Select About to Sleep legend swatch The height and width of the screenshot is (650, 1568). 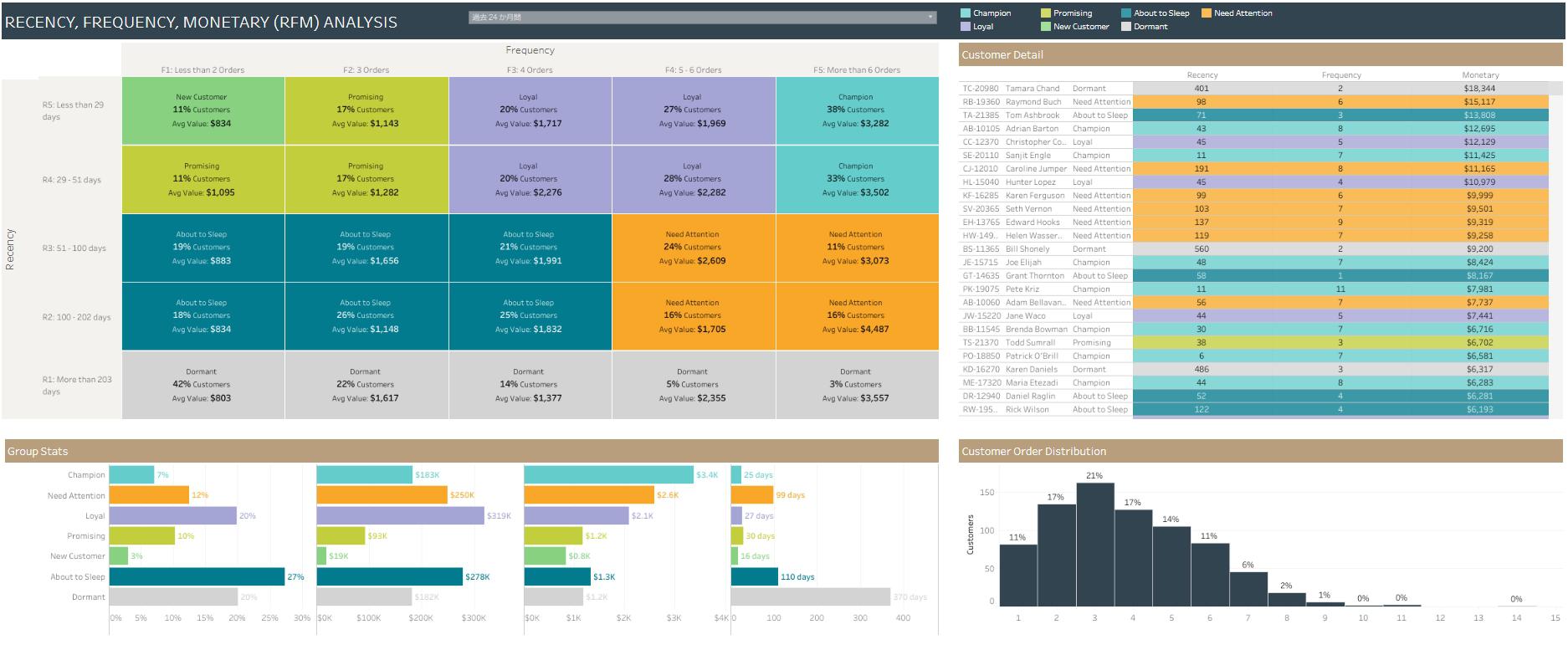tap(1126, 13)
